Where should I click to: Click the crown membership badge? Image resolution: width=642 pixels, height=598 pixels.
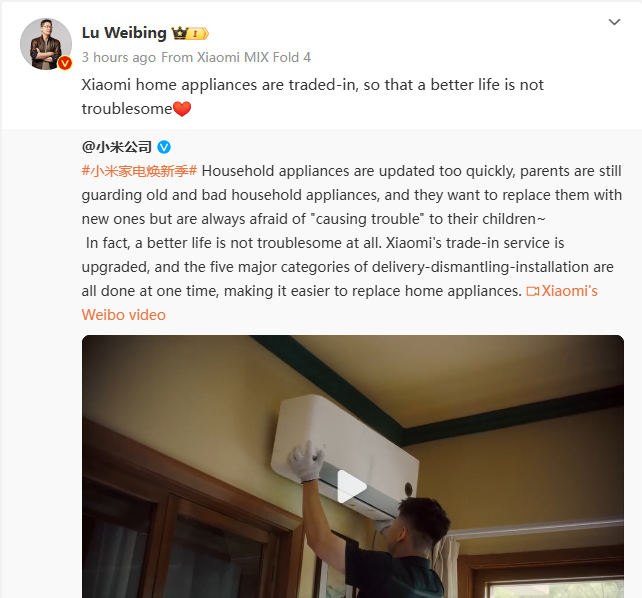190,33
